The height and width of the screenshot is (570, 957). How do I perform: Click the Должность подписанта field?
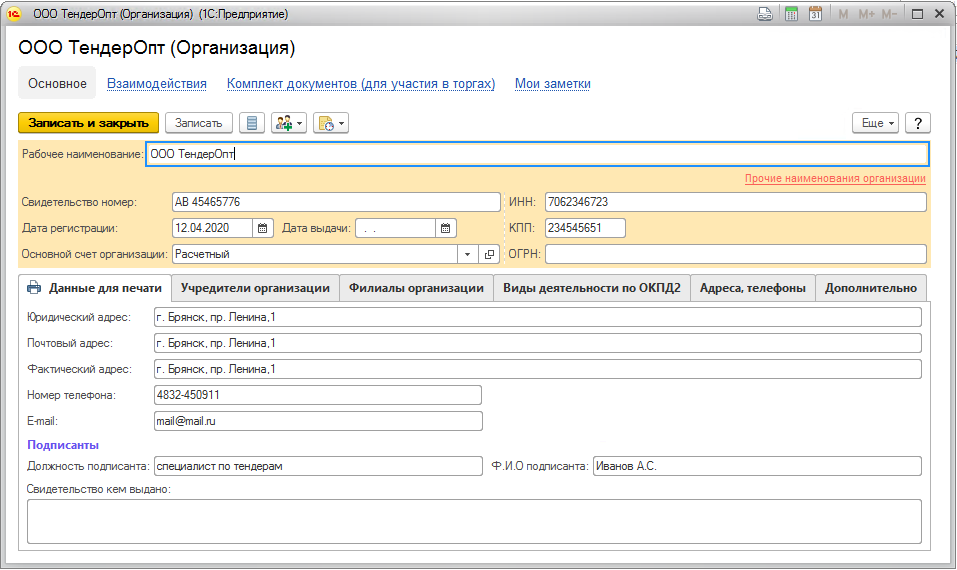318,466
